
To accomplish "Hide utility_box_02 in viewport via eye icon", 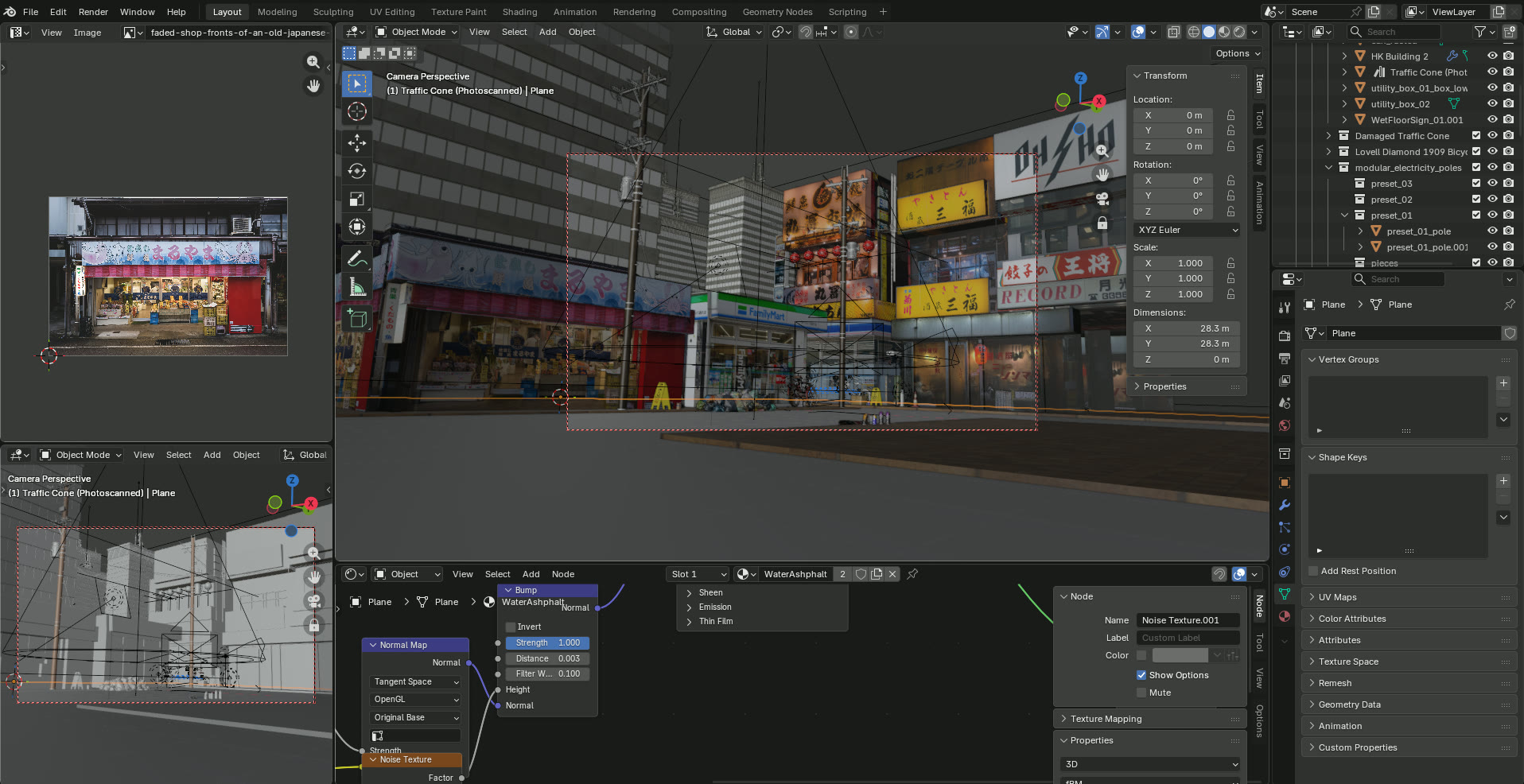I will 1492,104.
